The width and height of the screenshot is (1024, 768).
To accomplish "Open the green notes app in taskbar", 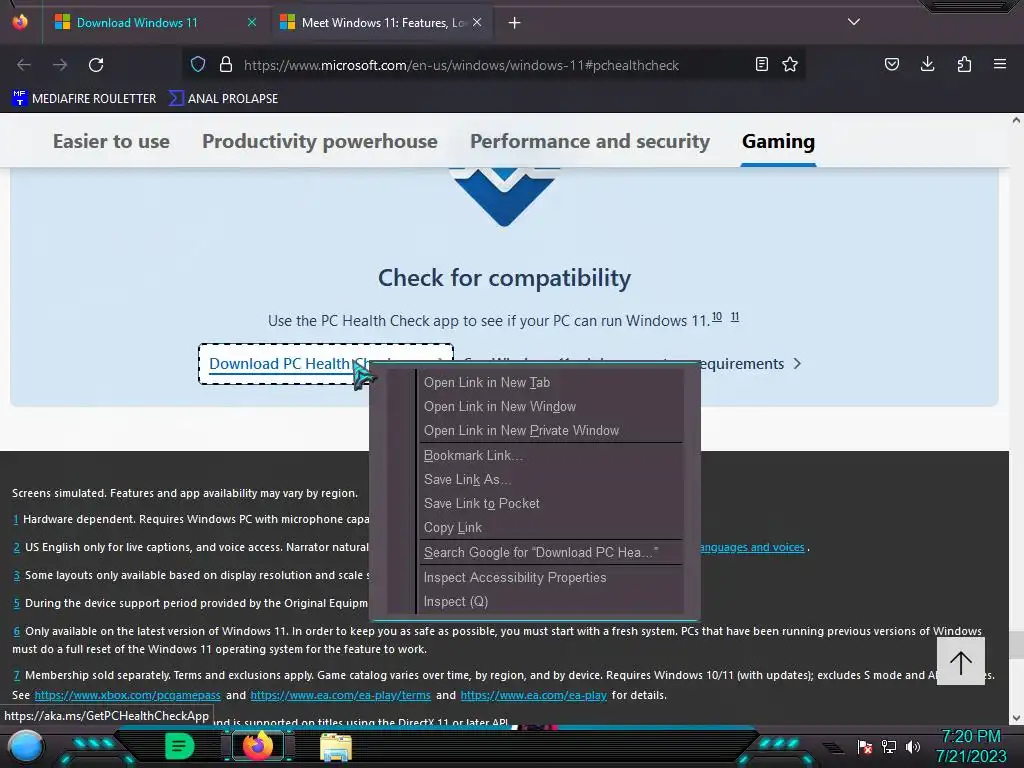I will 179,746.
